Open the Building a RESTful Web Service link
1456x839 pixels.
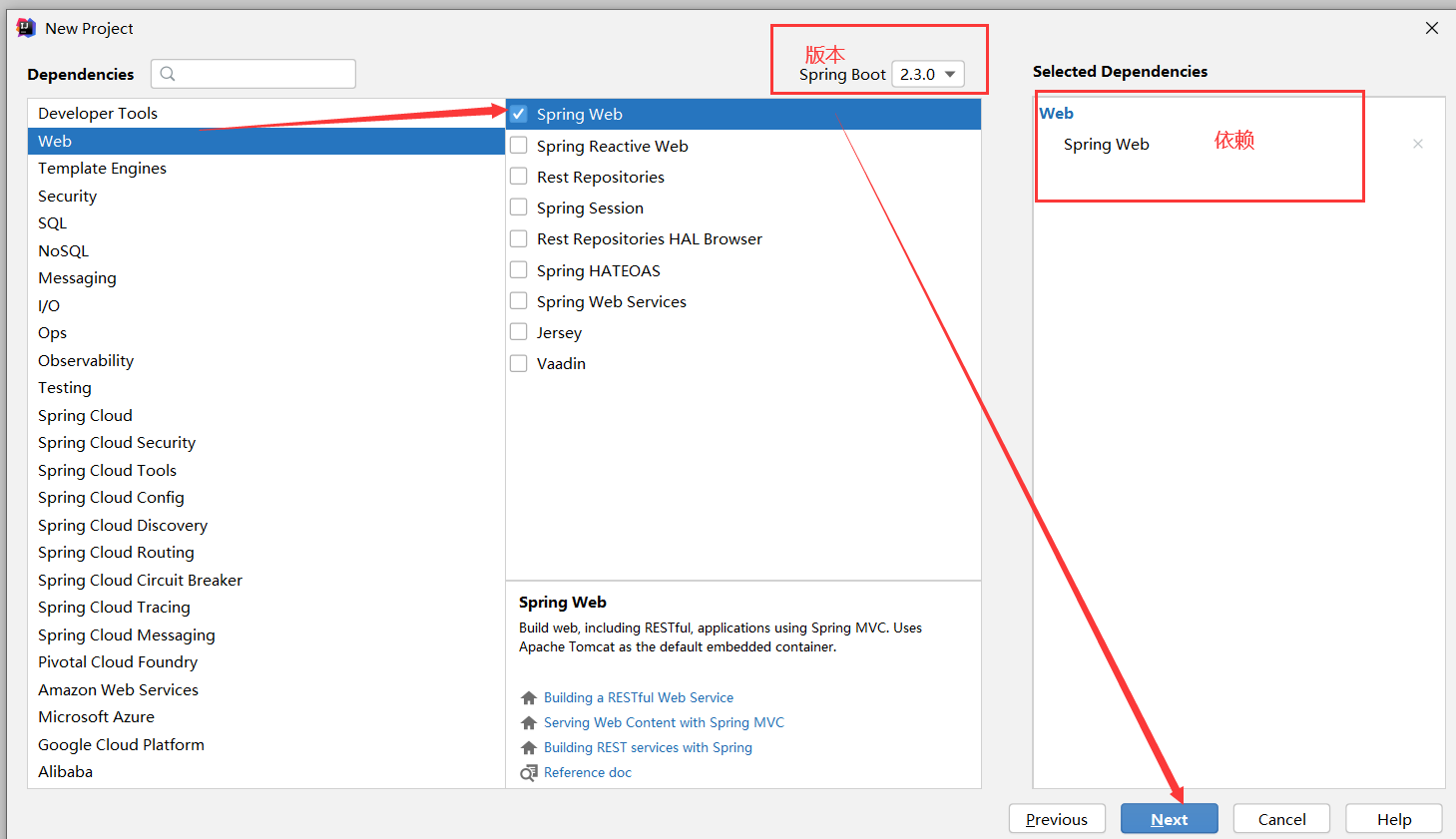(x=639, y=698)
